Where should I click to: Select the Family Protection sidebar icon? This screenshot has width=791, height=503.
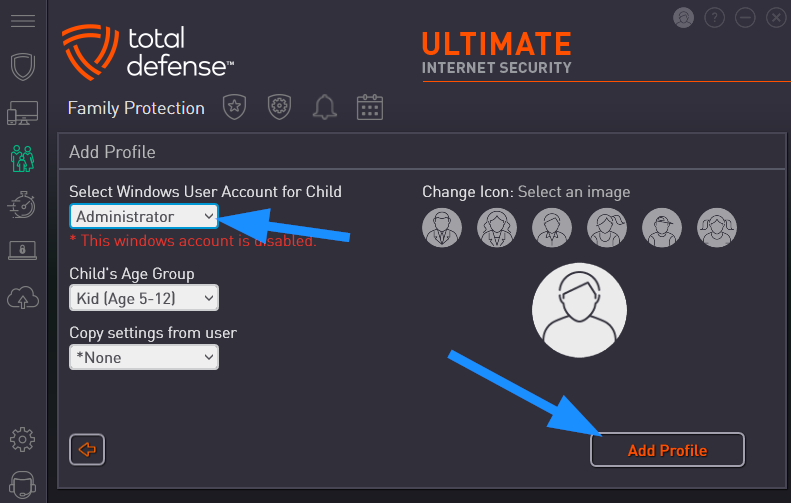(23, 158)
